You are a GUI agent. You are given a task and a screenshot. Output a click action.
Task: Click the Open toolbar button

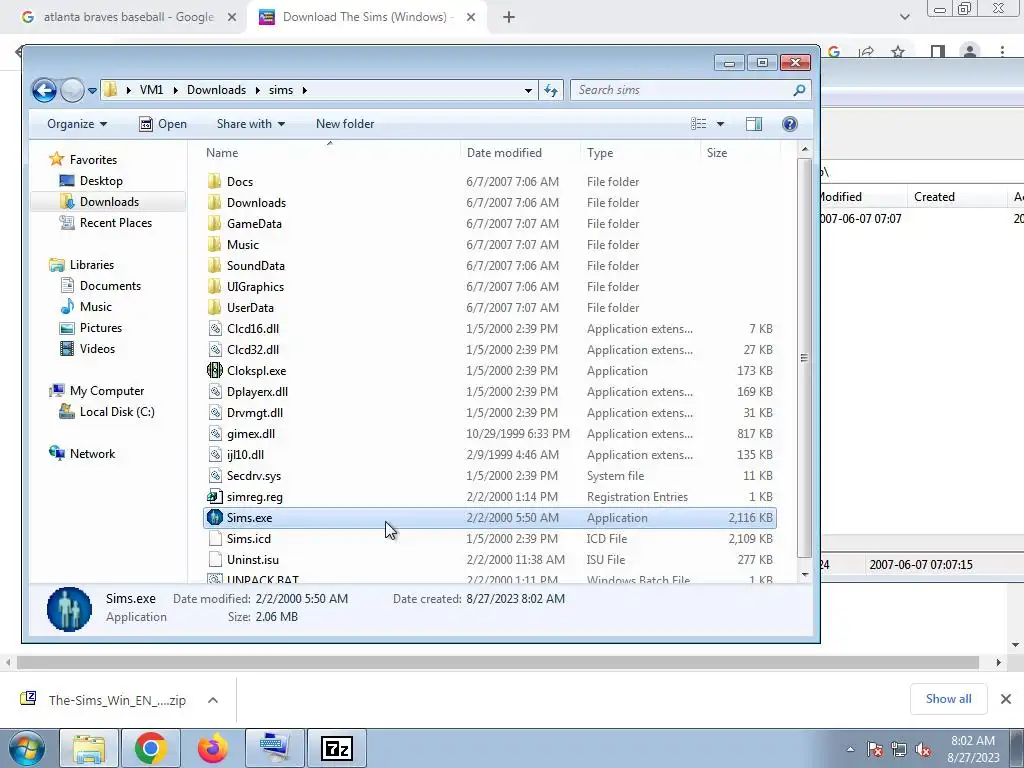pos(163,124)
